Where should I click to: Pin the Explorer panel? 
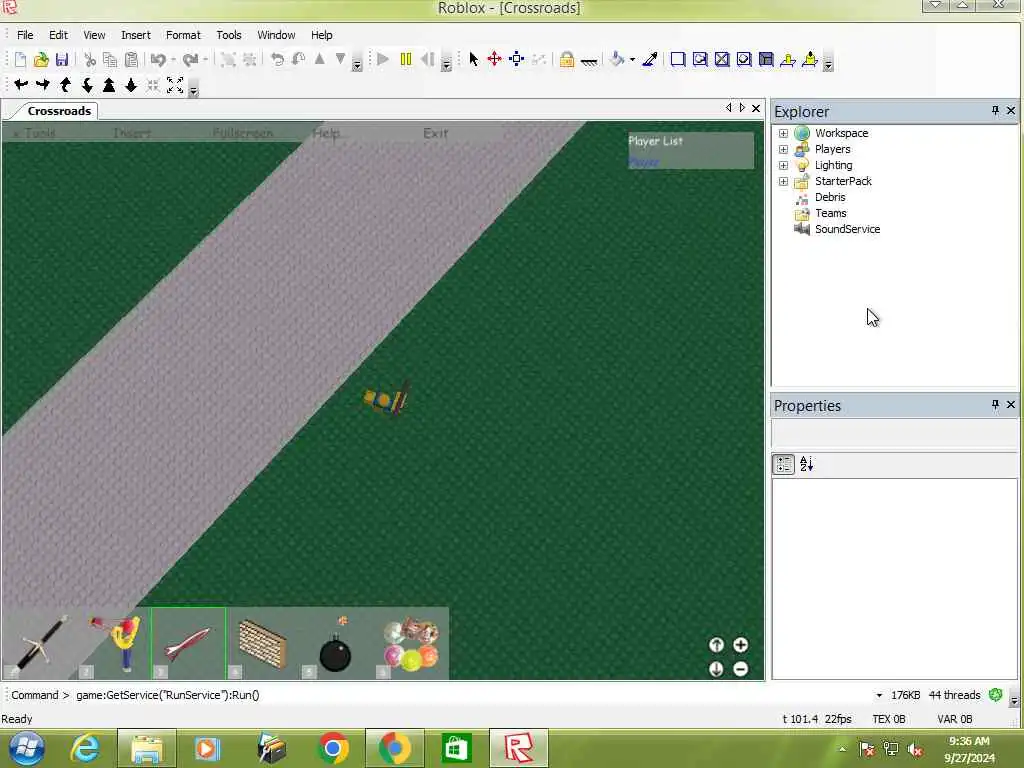point(995,111)
